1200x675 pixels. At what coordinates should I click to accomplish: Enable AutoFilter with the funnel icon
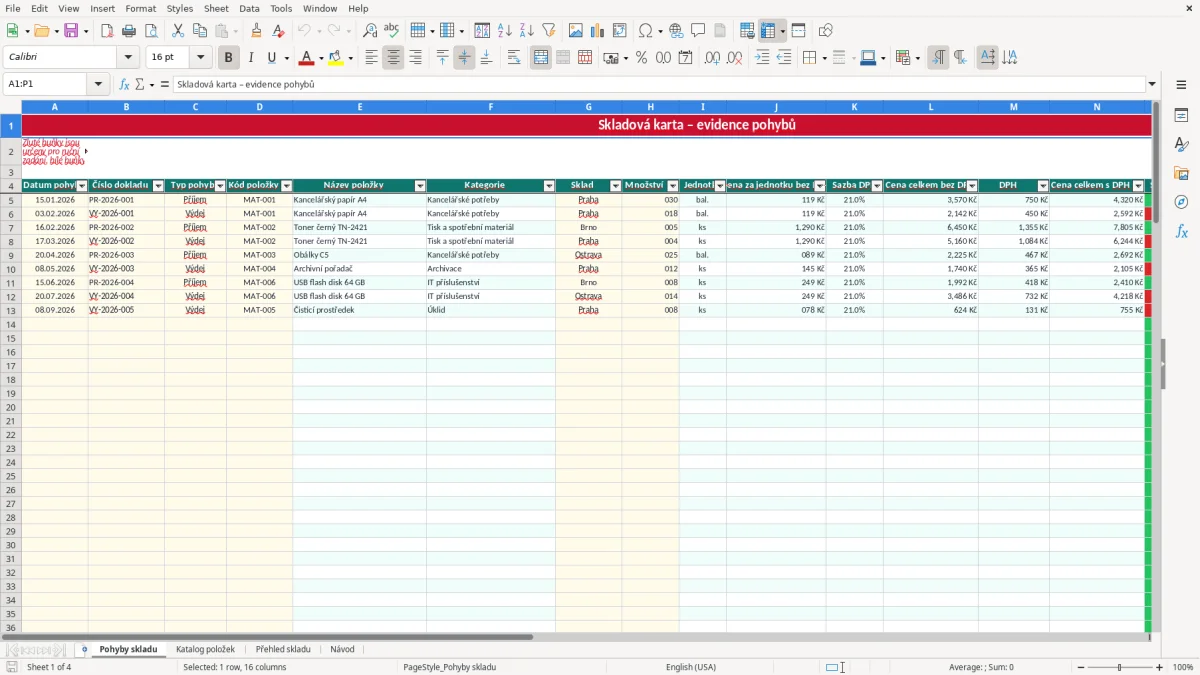pos(548,31)
